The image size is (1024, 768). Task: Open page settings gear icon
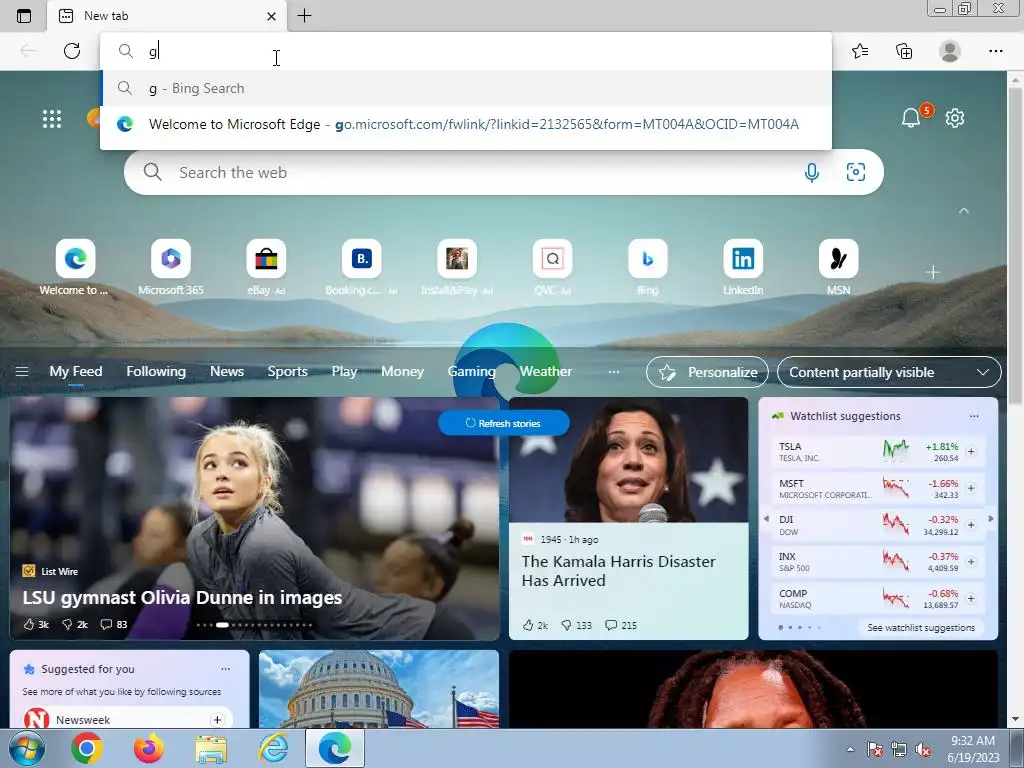[x=955, y=118]
